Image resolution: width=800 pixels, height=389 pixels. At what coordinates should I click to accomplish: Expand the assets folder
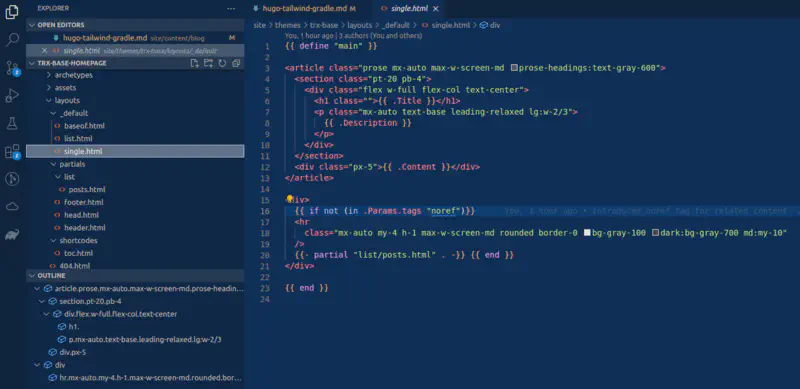click(48, 88)
